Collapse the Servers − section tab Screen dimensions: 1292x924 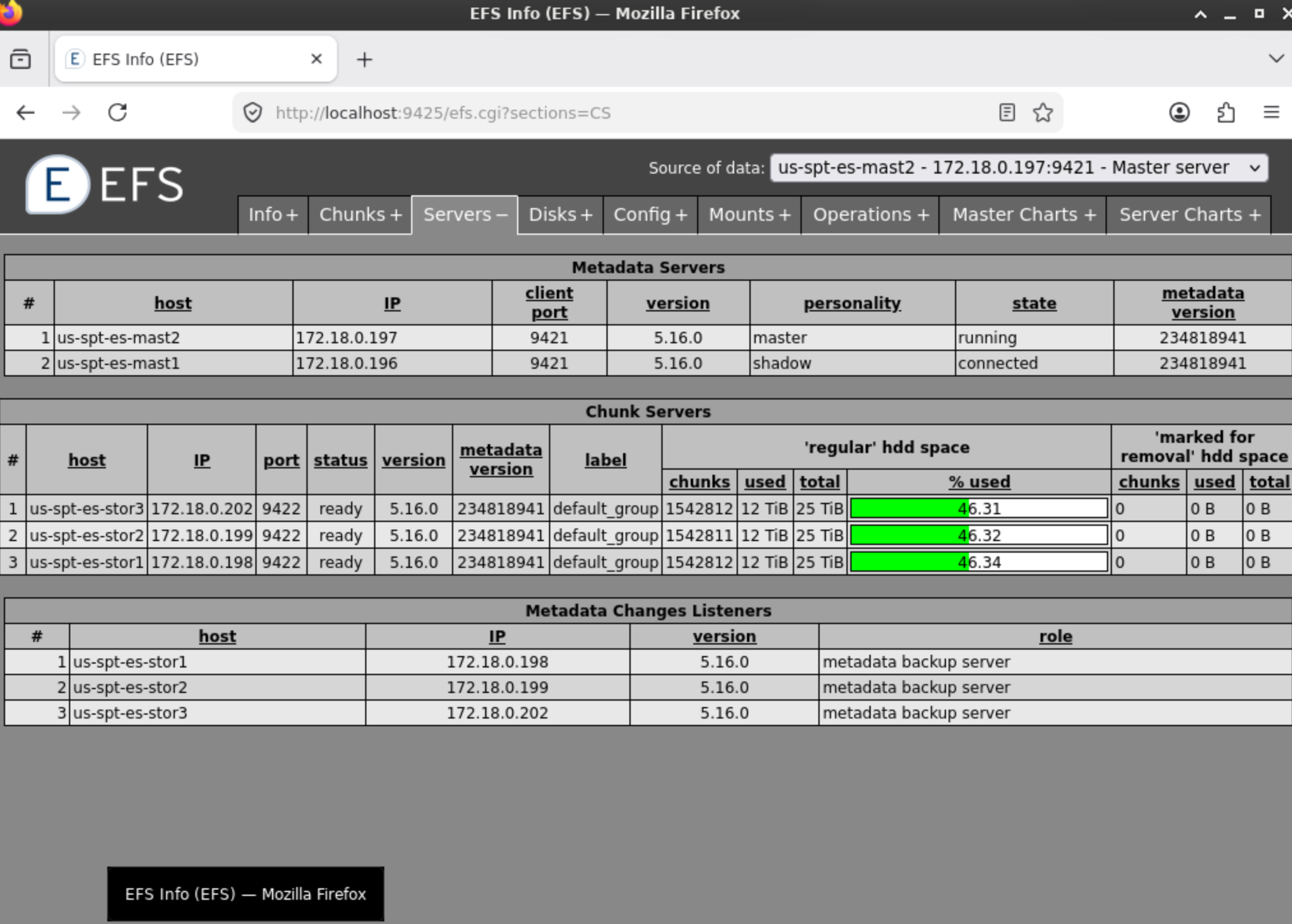point(465,215)
